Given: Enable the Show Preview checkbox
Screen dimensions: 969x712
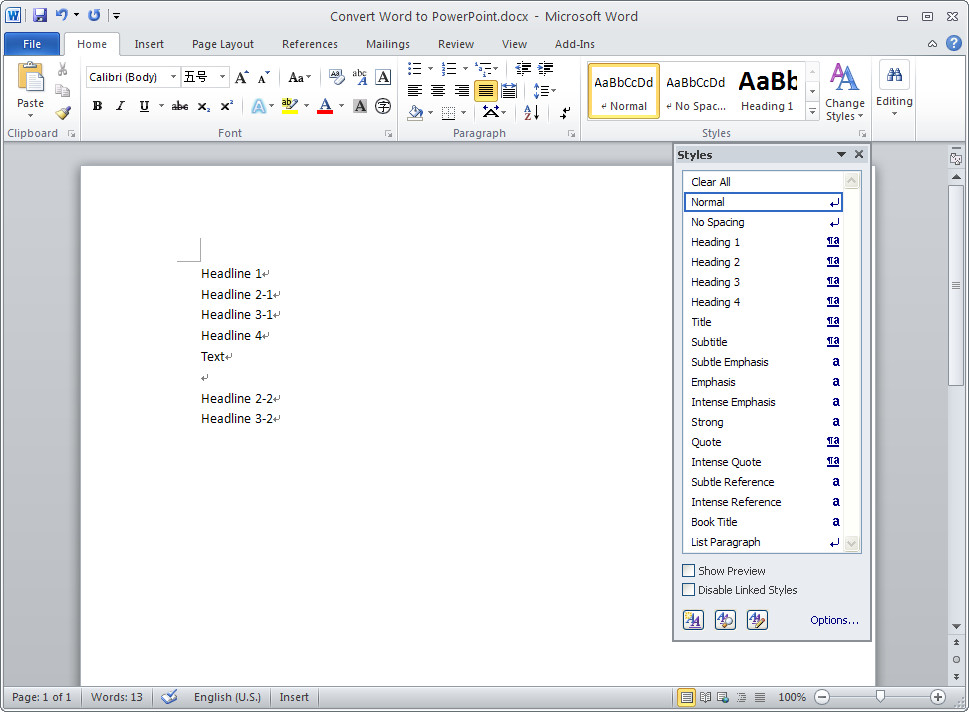Looking at the screenshot, I should coord(688,570).
